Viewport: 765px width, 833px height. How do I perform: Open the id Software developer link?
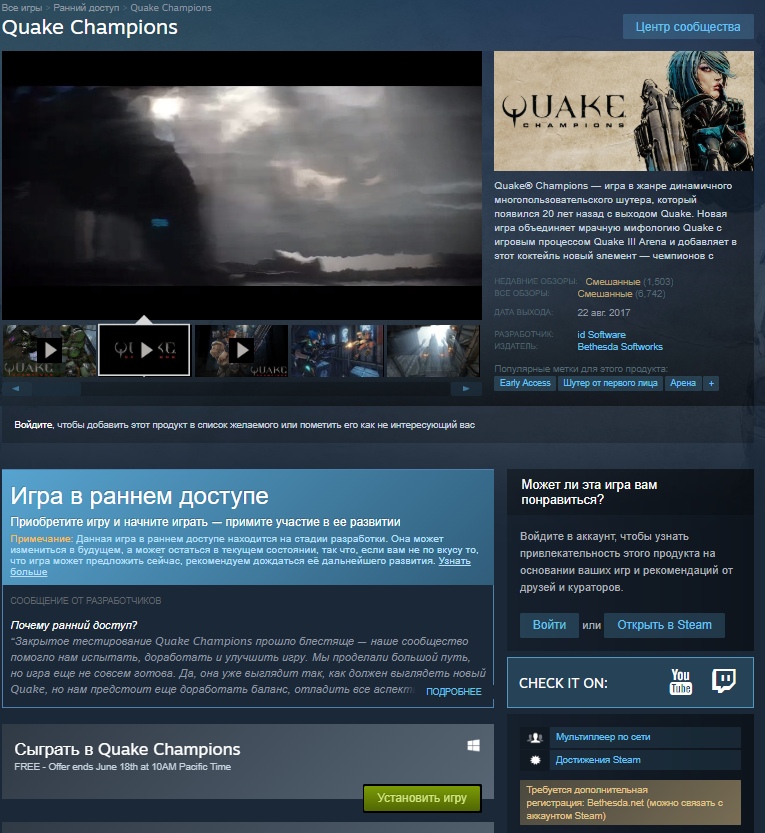click(601, 335)
